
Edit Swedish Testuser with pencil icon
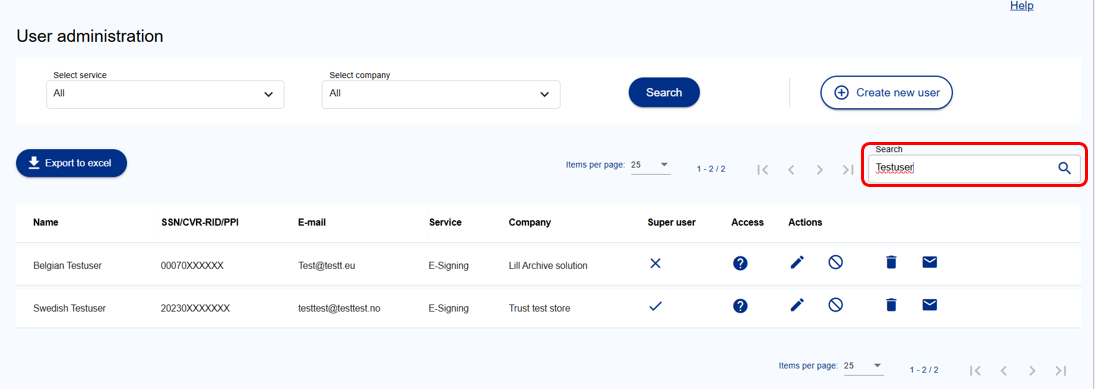pos(797,304)
